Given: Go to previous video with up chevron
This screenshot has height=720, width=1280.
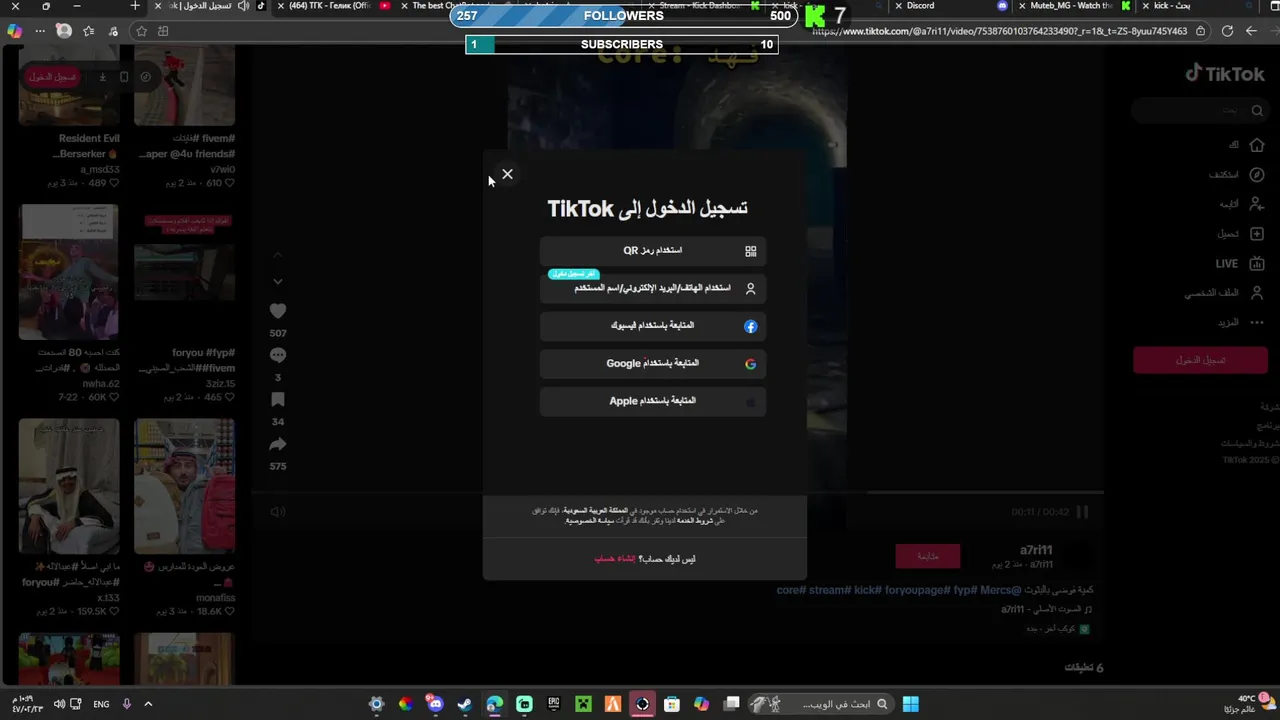Looking at the screenshot, I should (x=278, y=257).
